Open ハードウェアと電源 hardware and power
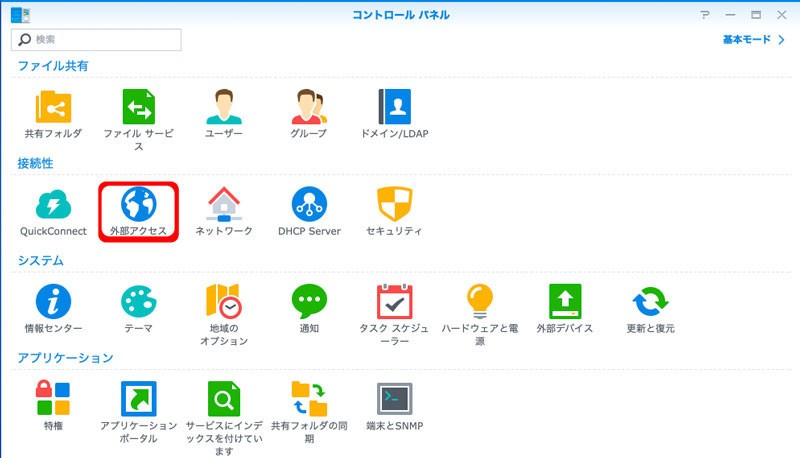Viewport: 800px width, 458px height. pos(480,301)
